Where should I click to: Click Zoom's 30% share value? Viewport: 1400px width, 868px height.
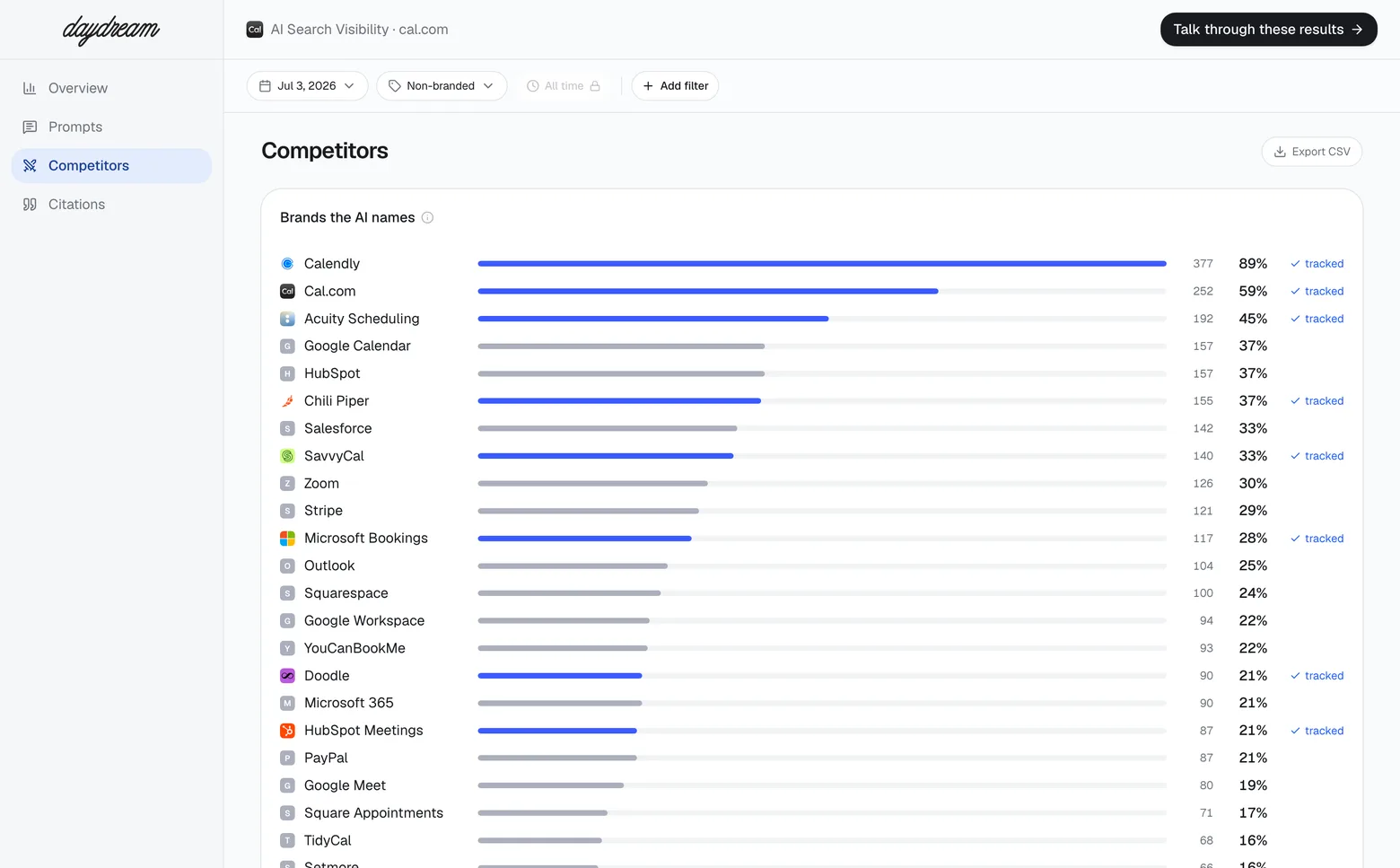1253,484
